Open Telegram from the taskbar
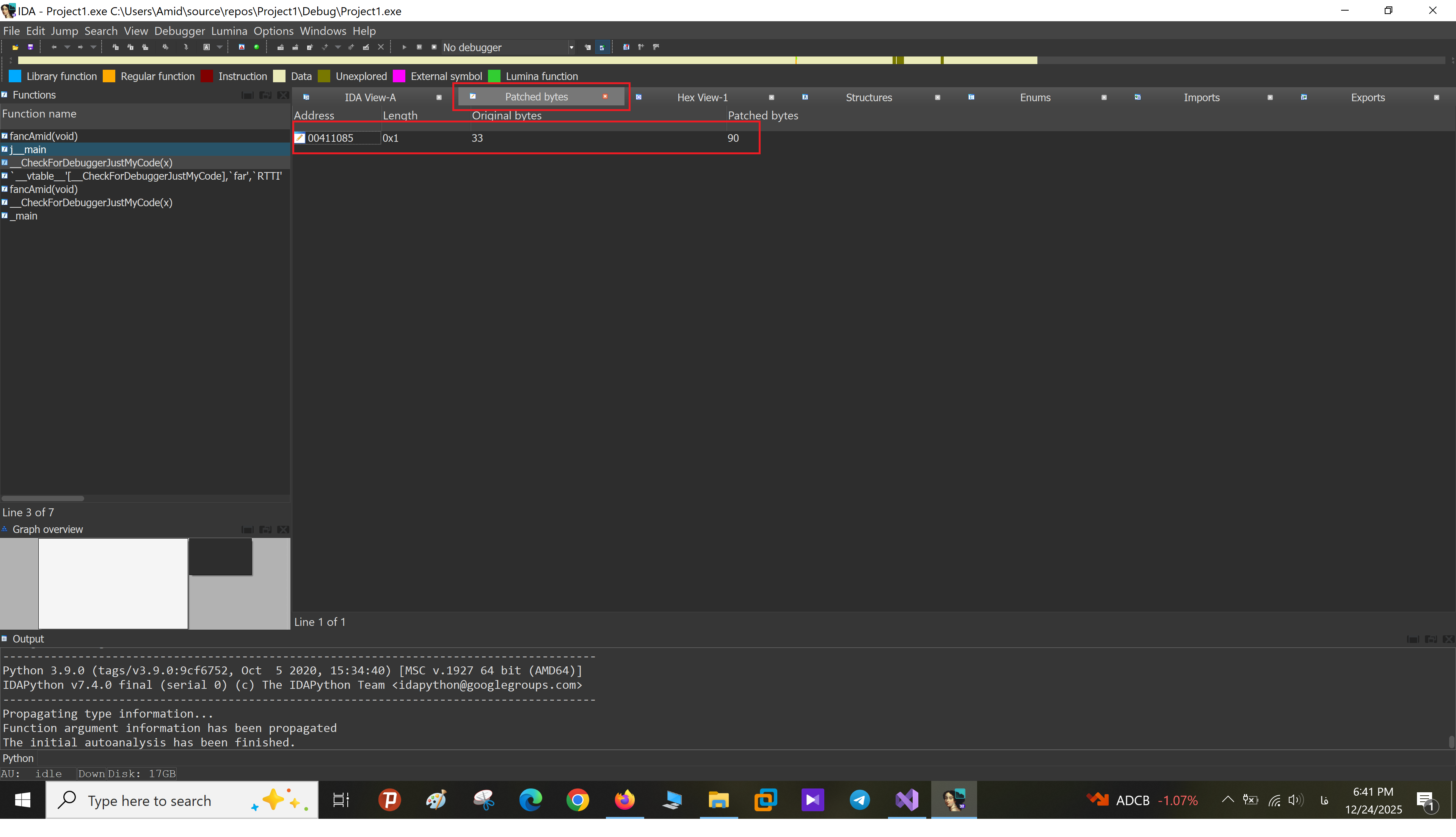The height and width of the screenshot is (837, 1456). 859,799
